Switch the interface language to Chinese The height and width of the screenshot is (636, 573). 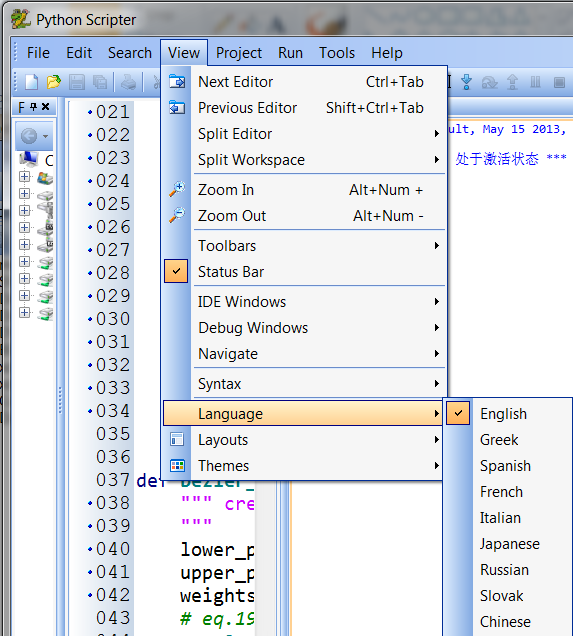tap(509, 621)
